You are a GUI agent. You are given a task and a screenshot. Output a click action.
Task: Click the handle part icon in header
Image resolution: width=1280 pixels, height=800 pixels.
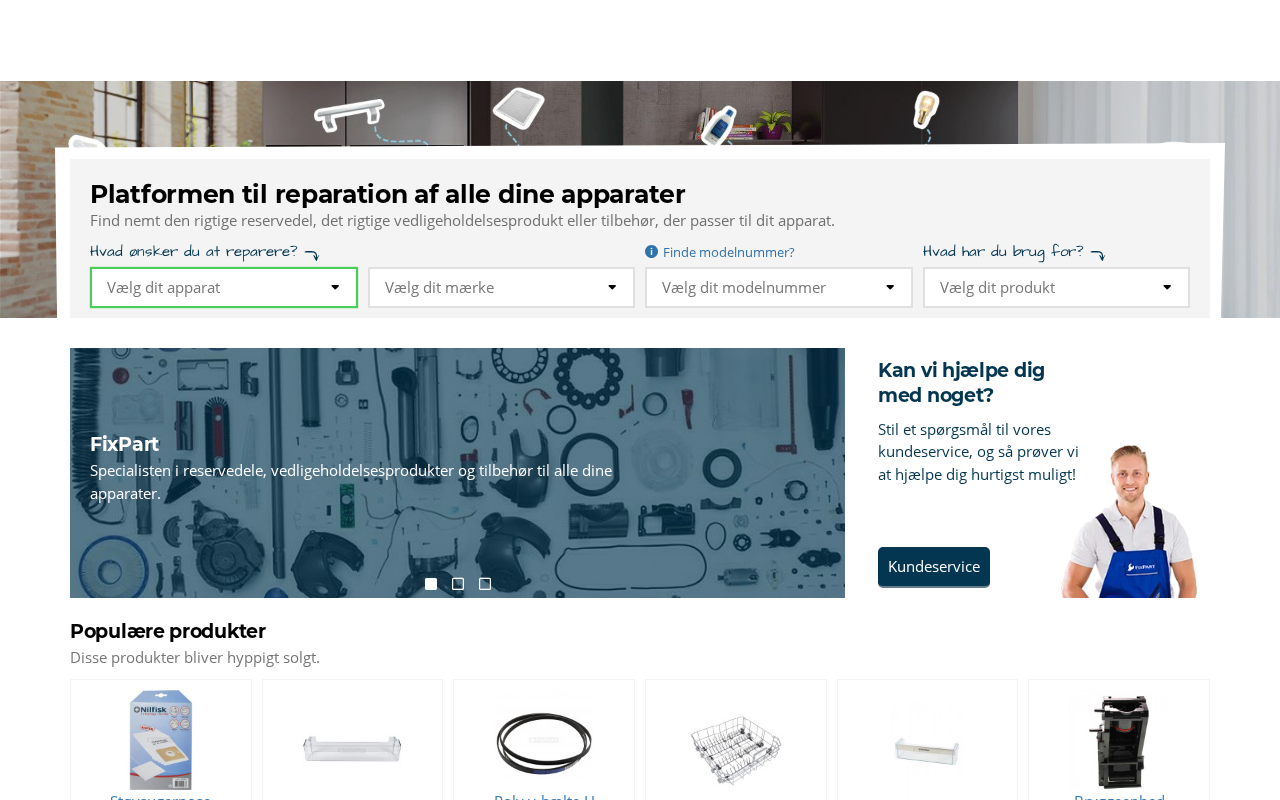tap(349, 114)
